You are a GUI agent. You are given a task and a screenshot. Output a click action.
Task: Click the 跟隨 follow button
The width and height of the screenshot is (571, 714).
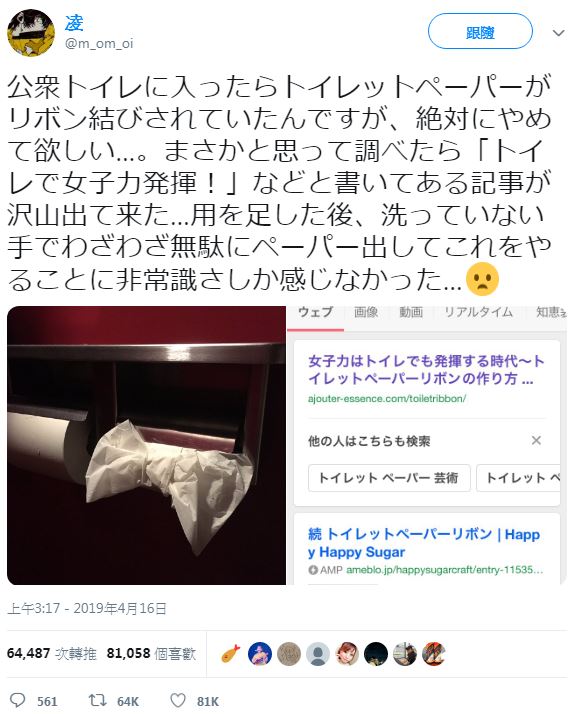(x=480, y=31)
